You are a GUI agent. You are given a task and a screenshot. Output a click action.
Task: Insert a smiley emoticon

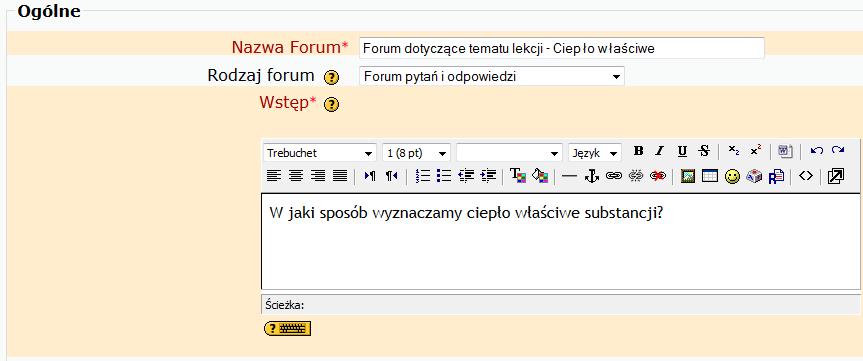point(732,176)
